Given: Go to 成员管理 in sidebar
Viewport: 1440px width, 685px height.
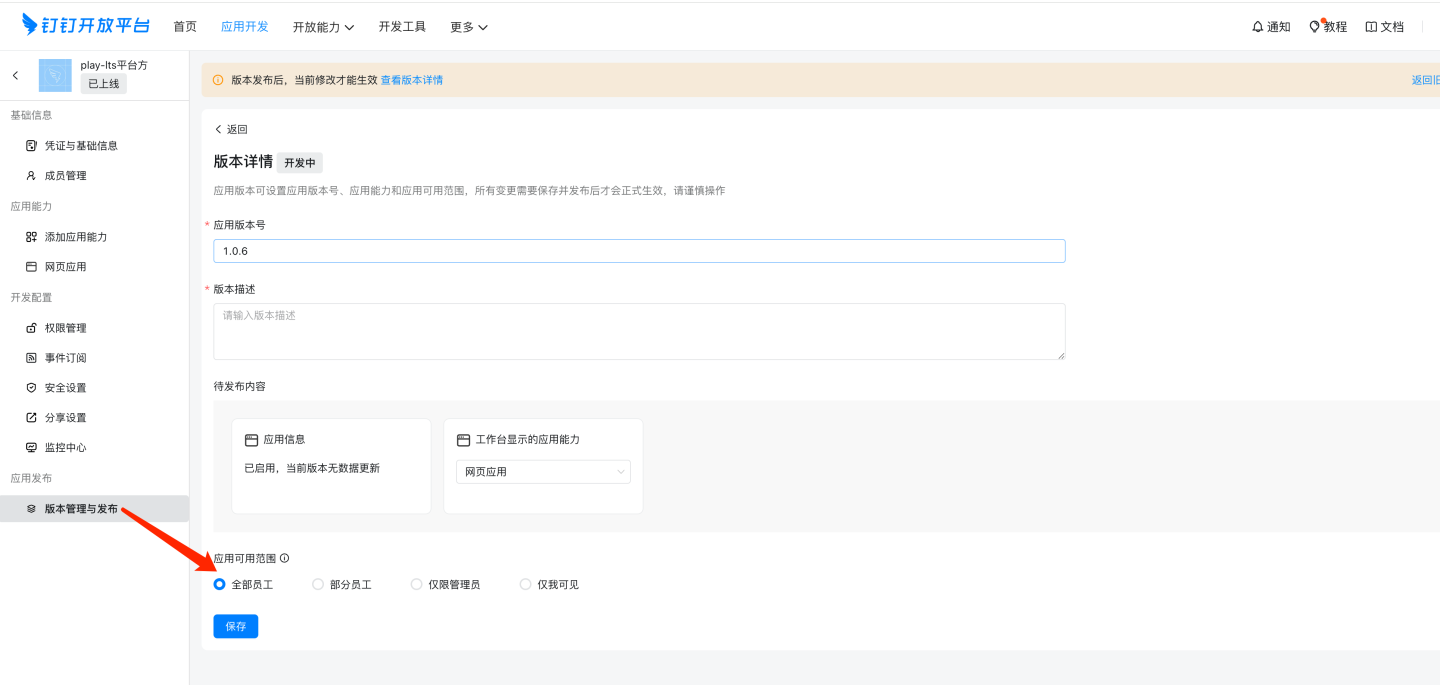Looking at the screenshot, I should click(65, 176).
